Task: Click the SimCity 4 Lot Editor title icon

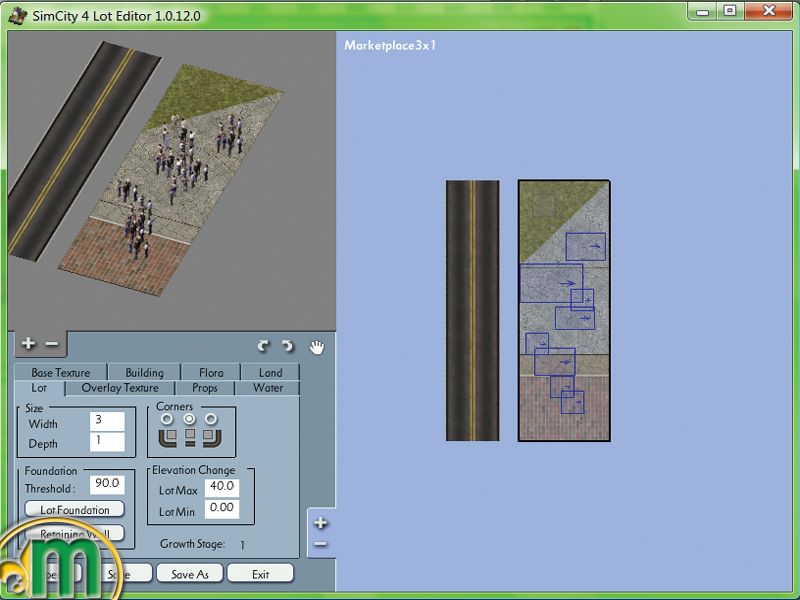Action: click(18, 15)
